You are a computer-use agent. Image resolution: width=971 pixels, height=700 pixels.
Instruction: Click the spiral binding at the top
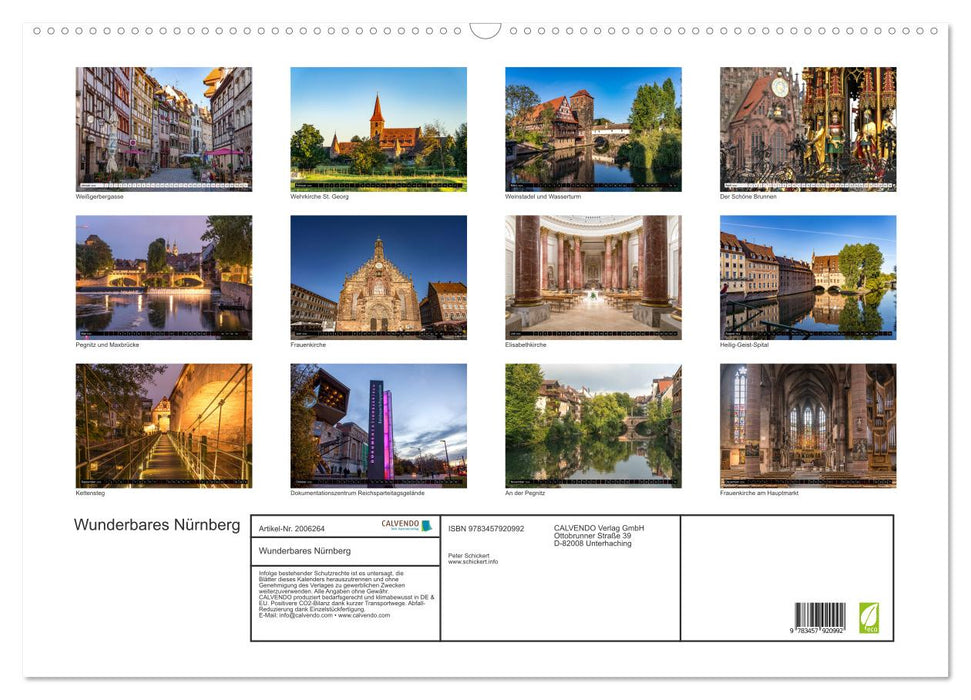(485, 30)
